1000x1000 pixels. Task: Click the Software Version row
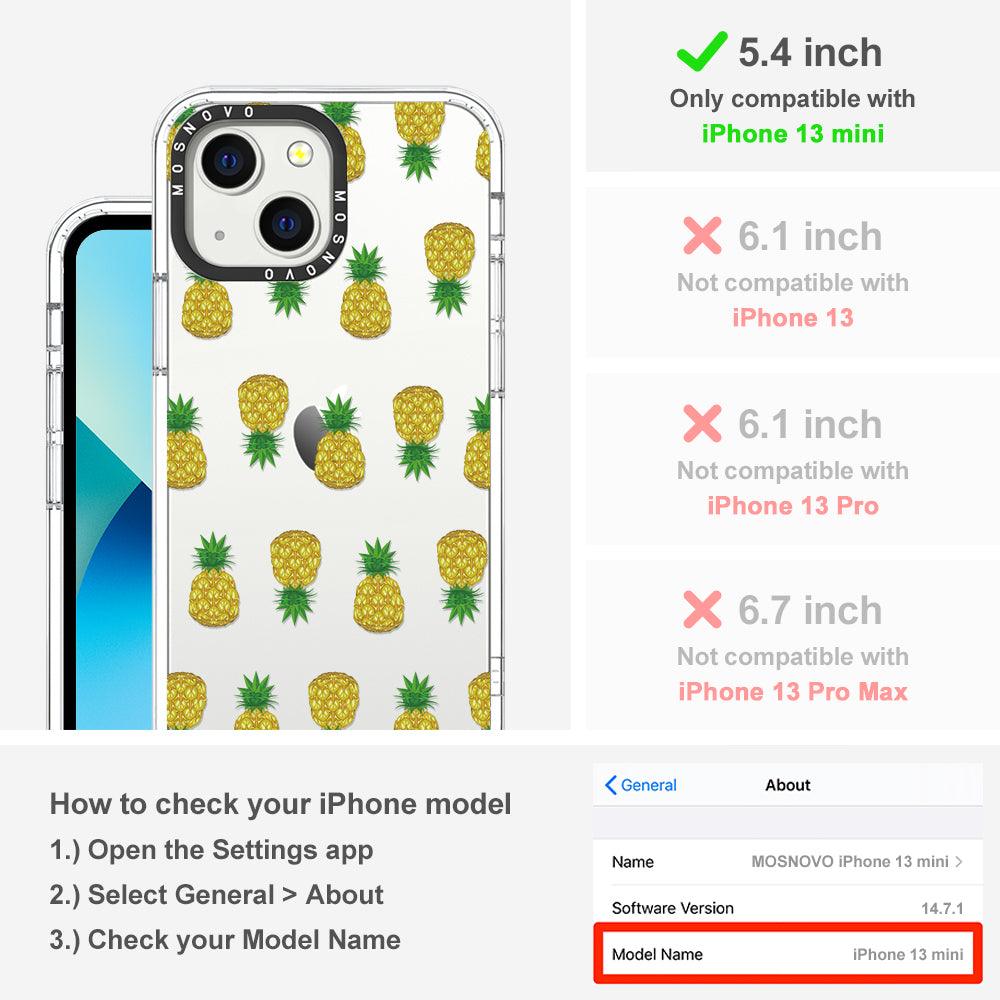(788, 908)
